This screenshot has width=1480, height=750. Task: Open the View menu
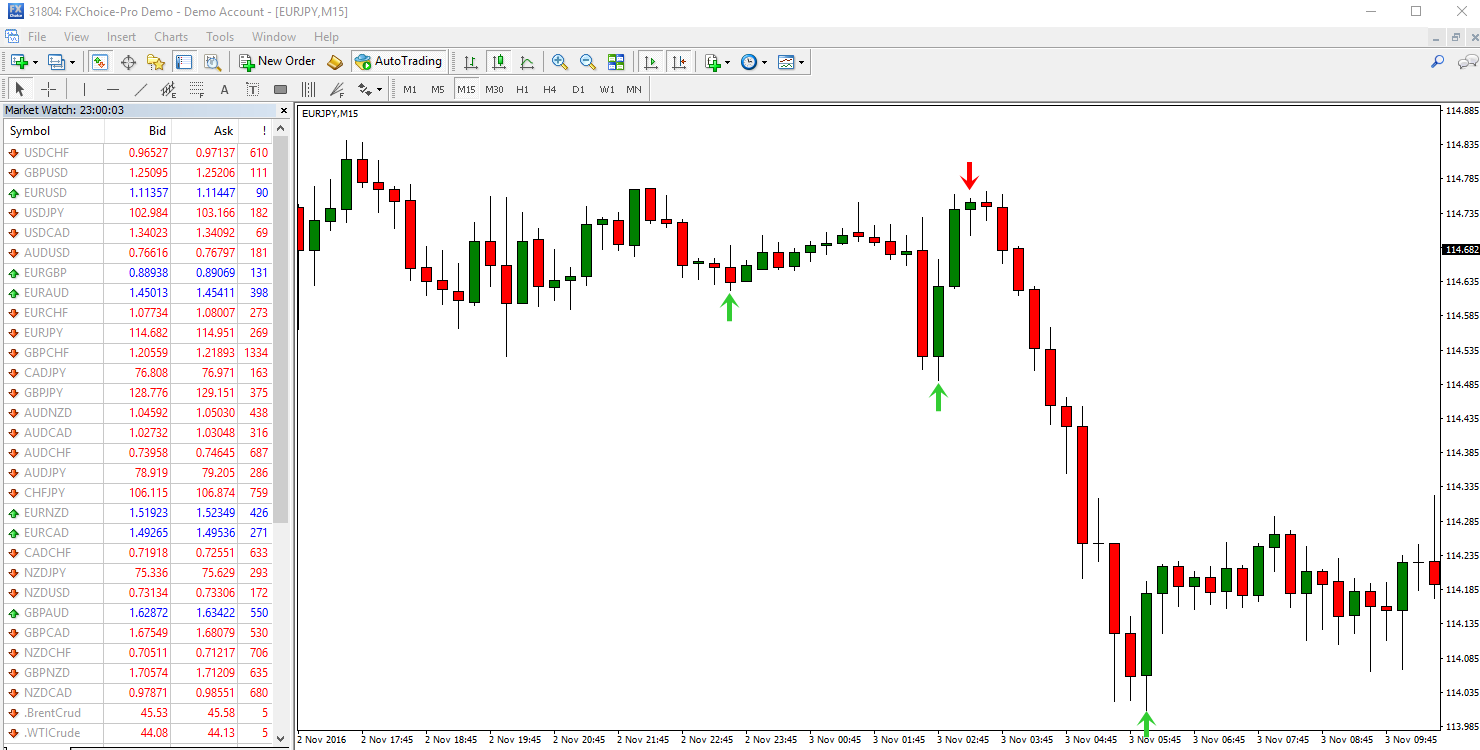[76, 37]
